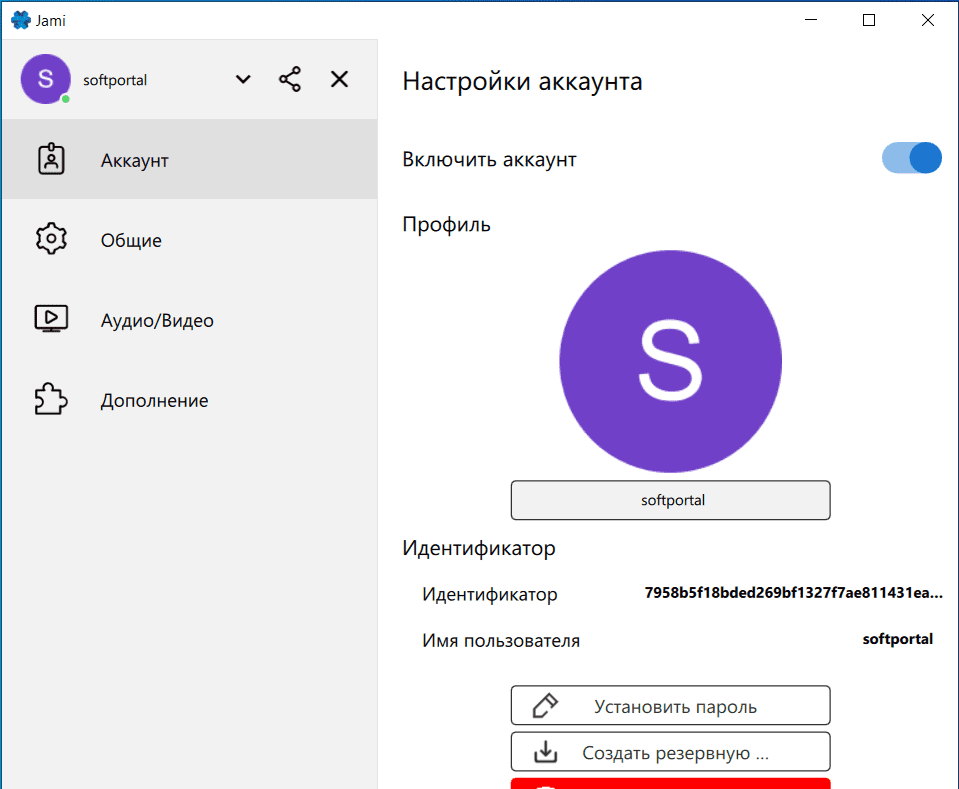The width and height of the screenshot is (959, 789).
Task: Switch to the Общие settings tab
Action: pos(190,239)
